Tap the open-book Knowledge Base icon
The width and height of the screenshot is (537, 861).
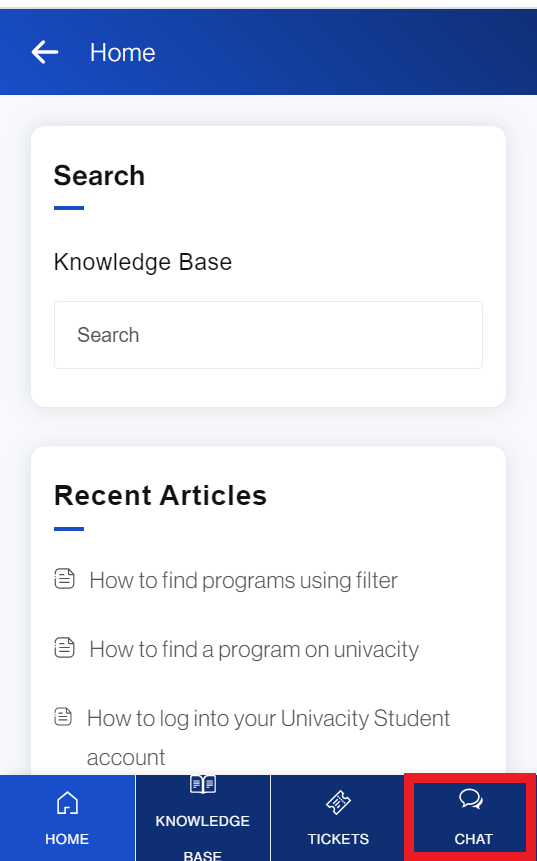203,784
